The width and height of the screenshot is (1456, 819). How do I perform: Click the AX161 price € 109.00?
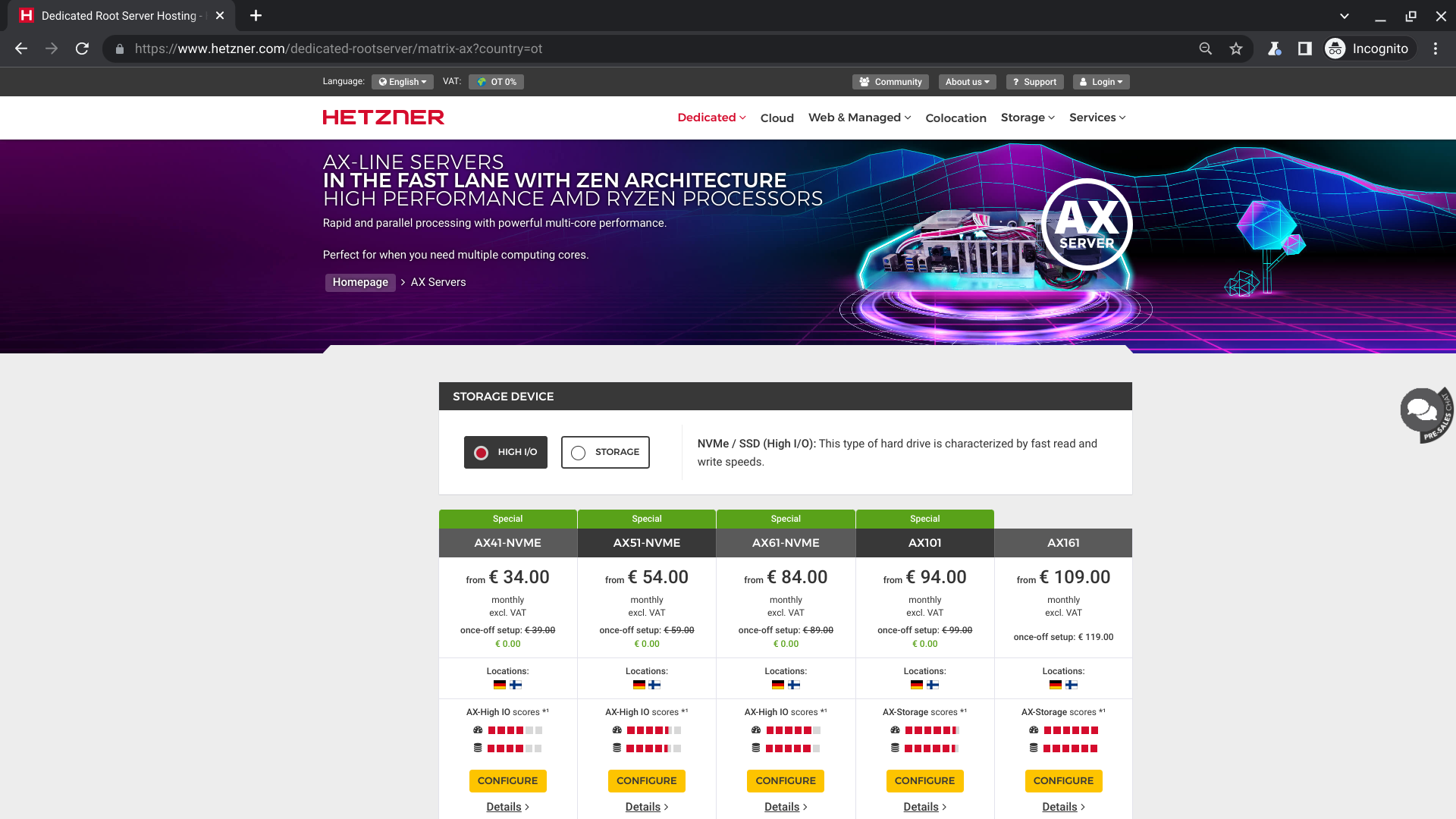(1075, 577)
